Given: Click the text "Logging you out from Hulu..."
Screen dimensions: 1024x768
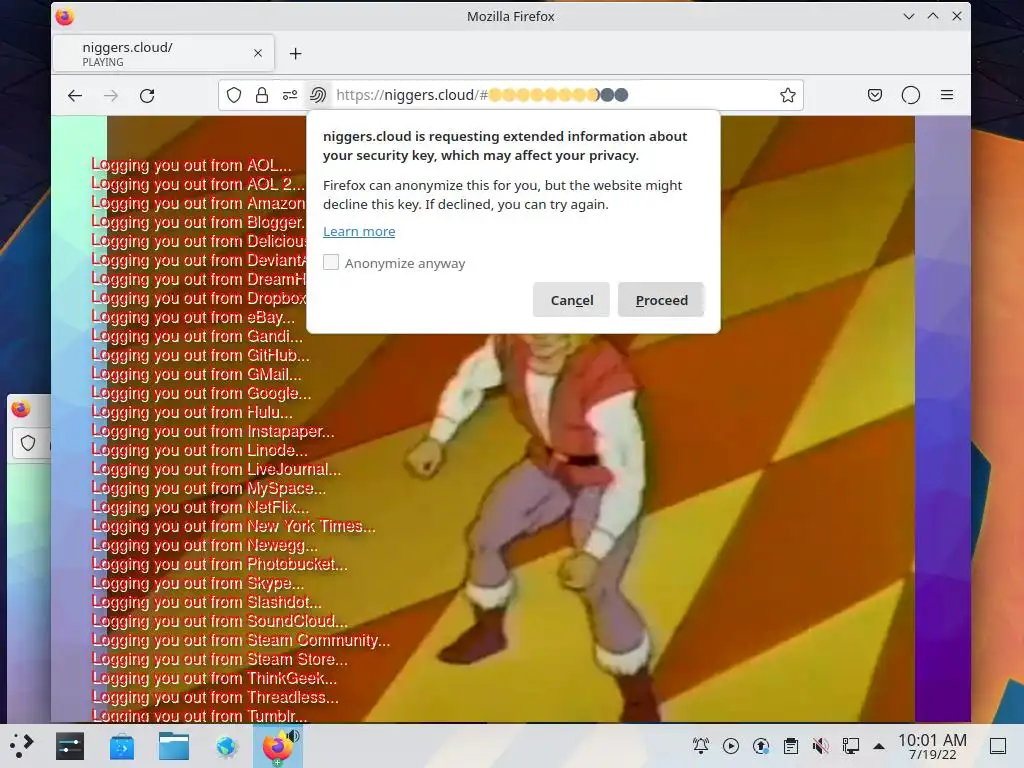Looking at the screenshot, I should tap(191, 412).
